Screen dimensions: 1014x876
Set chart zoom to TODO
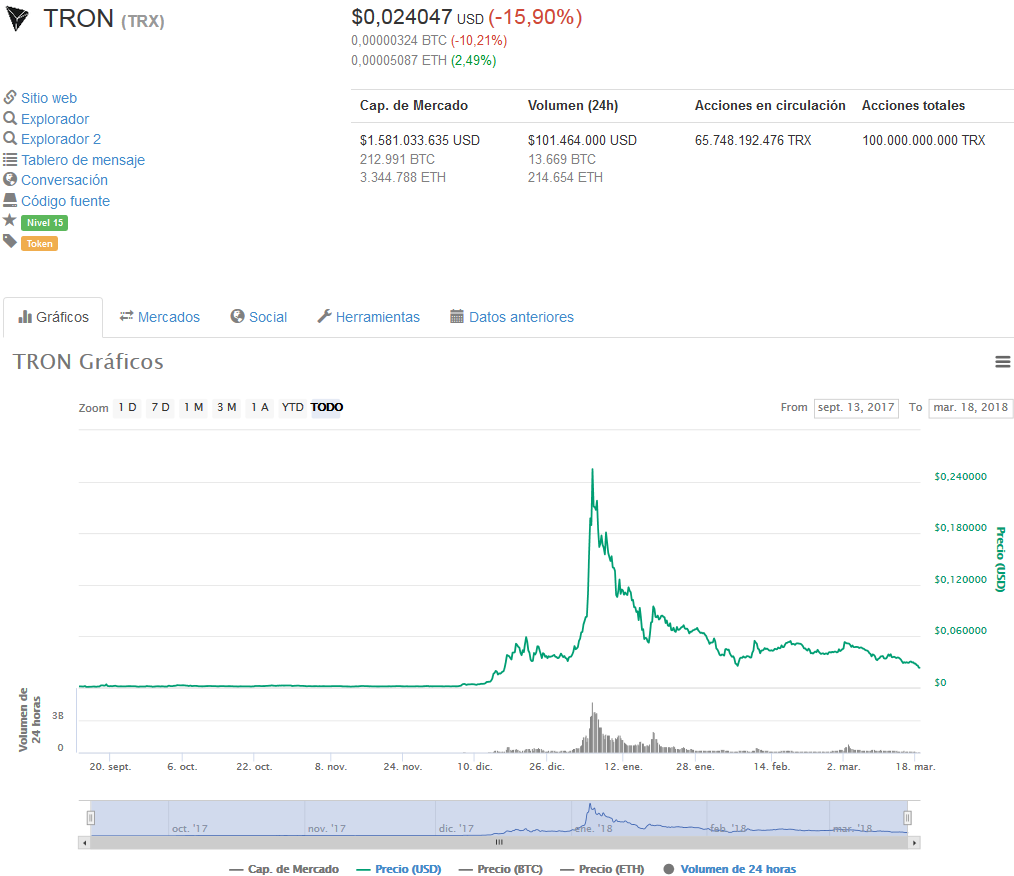[x=327, y=407]
